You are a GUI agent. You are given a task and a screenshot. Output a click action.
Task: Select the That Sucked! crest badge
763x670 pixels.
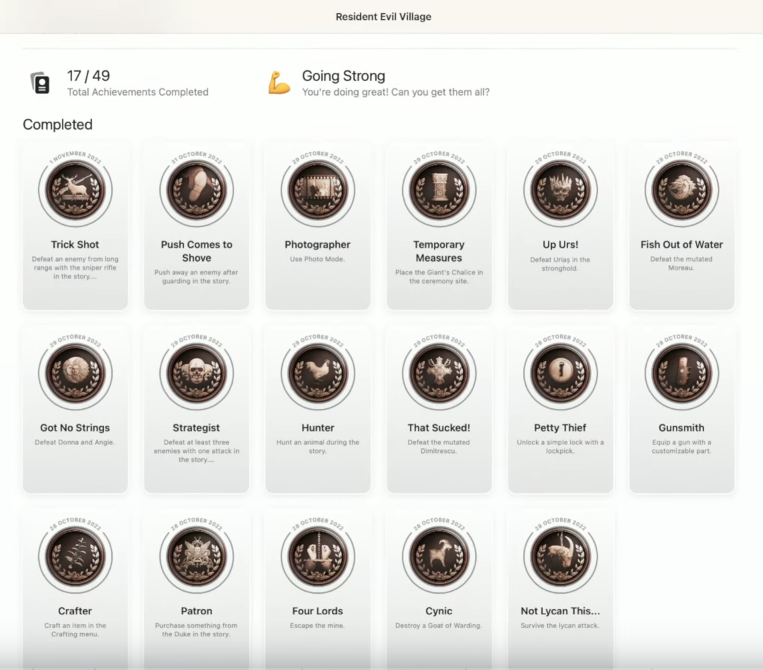tap(439, 373)
